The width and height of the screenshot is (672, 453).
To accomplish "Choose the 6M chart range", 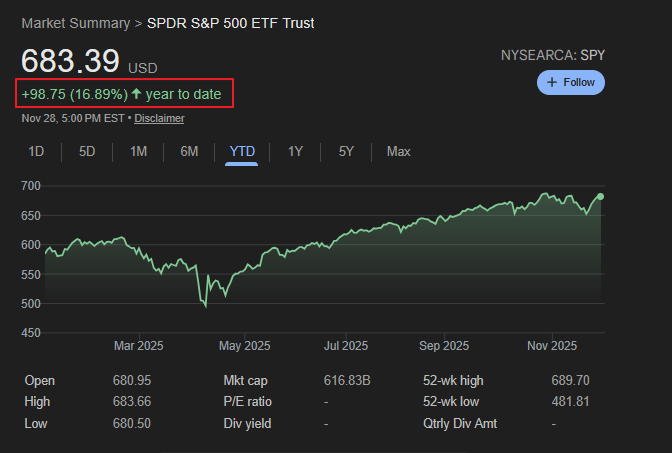I will pos(189,151).
